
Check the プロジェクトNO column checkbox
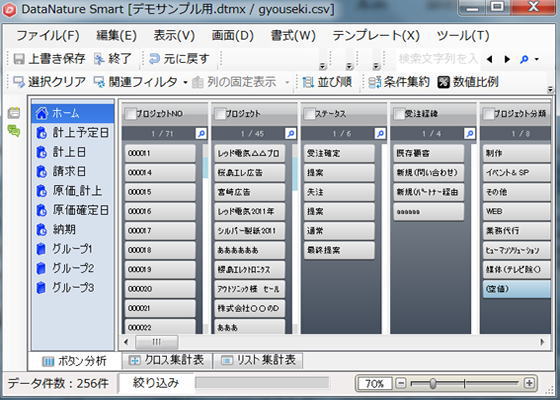click(130, 114)
